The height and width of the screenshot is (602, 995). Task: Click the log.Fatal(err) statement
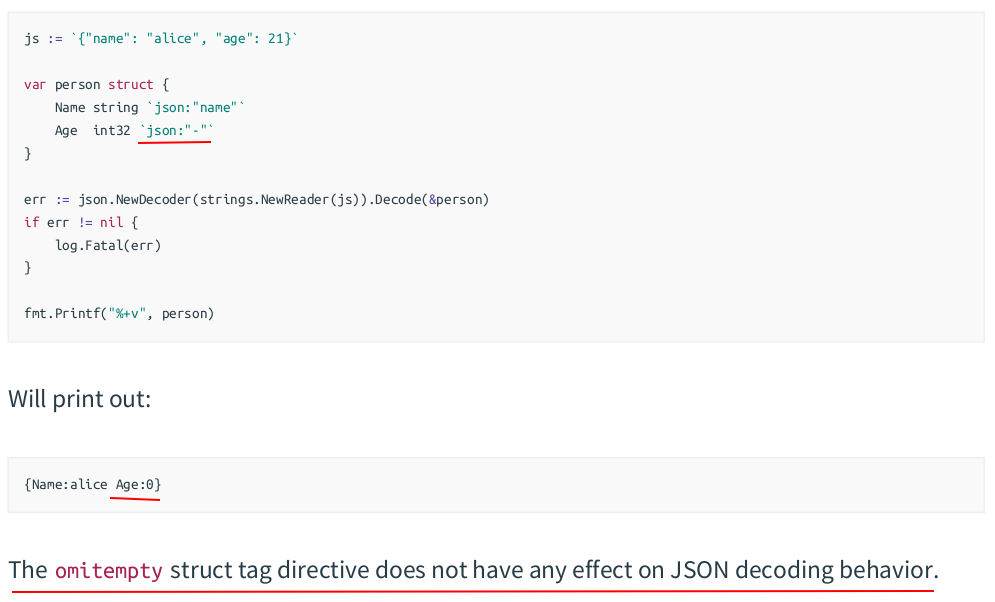tap(108, 245)
